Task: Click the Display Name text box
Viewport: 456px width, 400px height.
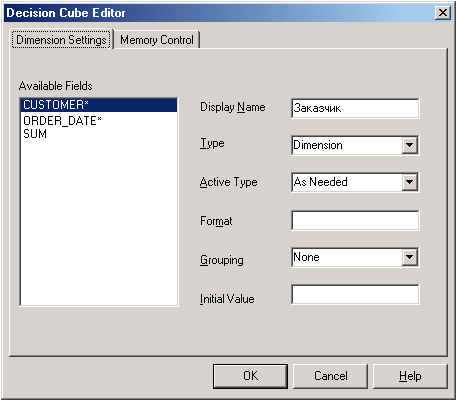Action: coord(355,108)
